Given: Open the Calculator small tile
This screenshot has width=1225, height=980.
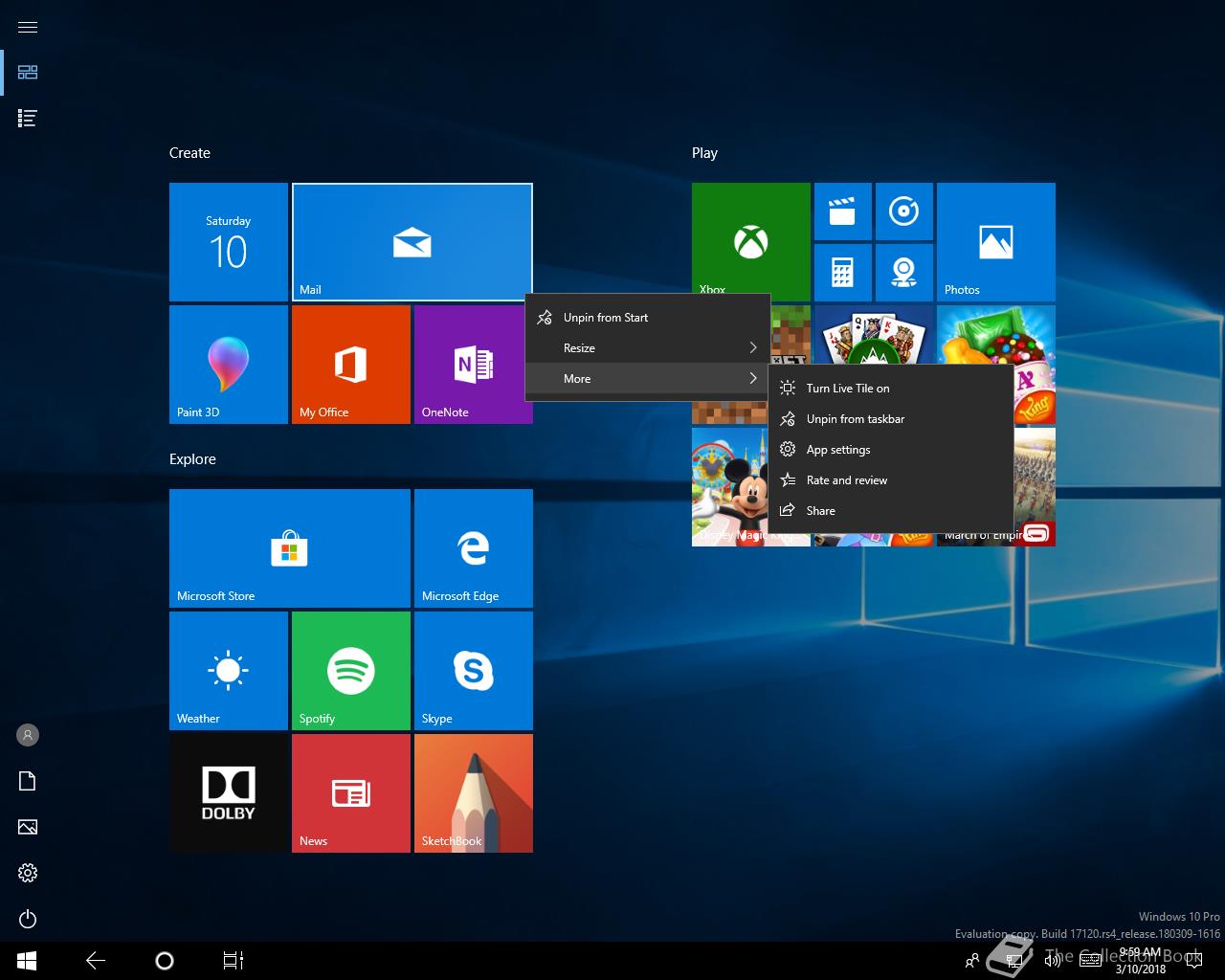Looking at the screenshot, I should (x=843, y=273).
